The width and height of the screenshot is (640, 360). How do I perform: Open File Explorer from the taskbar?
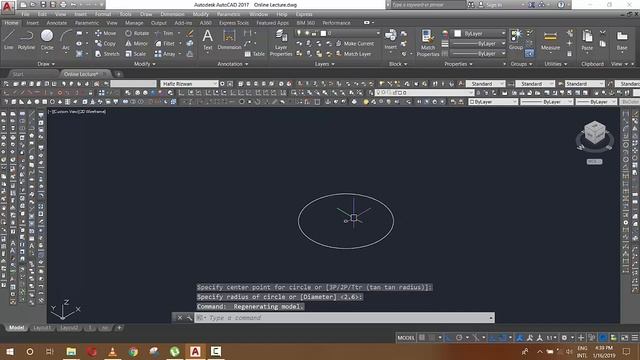click(71, 351)
